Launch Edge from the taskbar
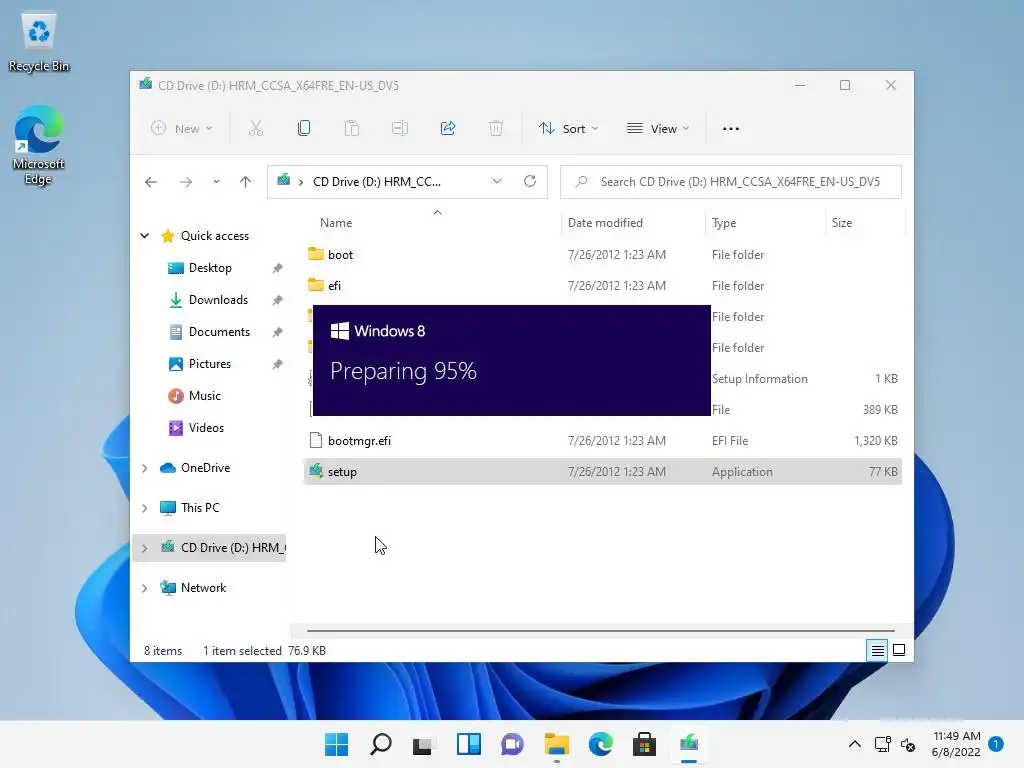The width and height of the screenshot is (1024, 768). point(601,744)
